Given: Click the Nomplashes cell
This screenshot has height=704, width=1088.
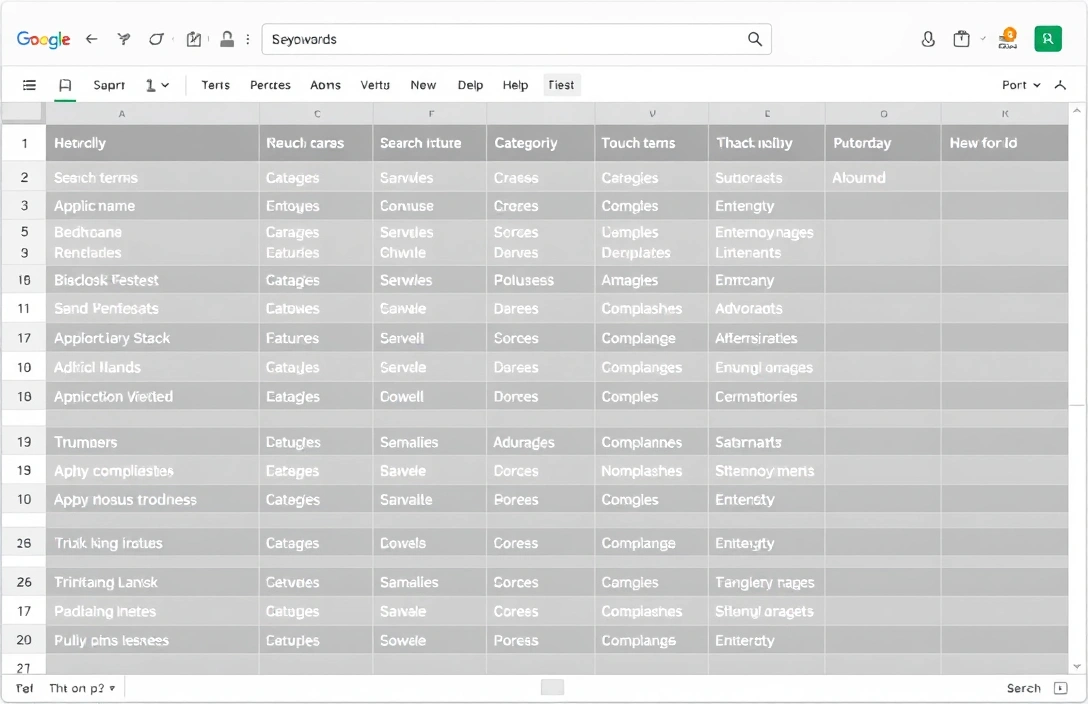Looking at the screenshot, I should tap(652, 471).
